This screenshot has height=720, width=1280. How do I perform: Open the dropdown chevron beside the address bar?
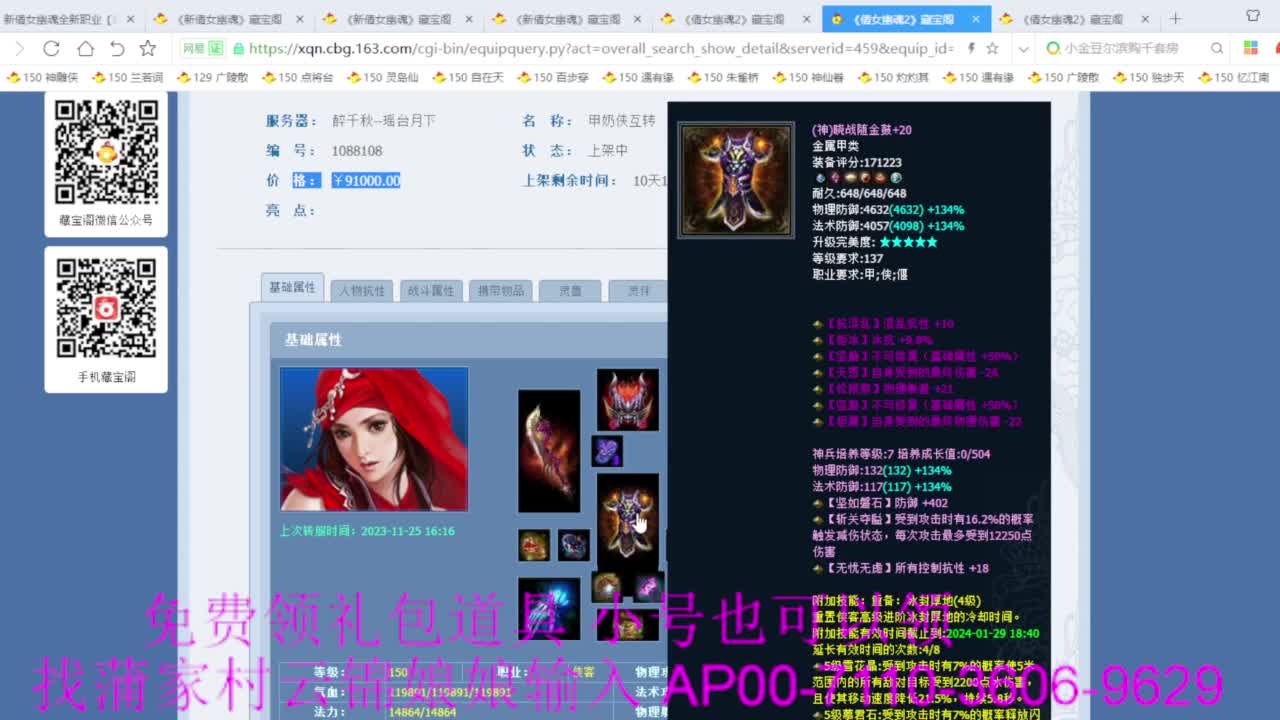tap(1023, 47)
